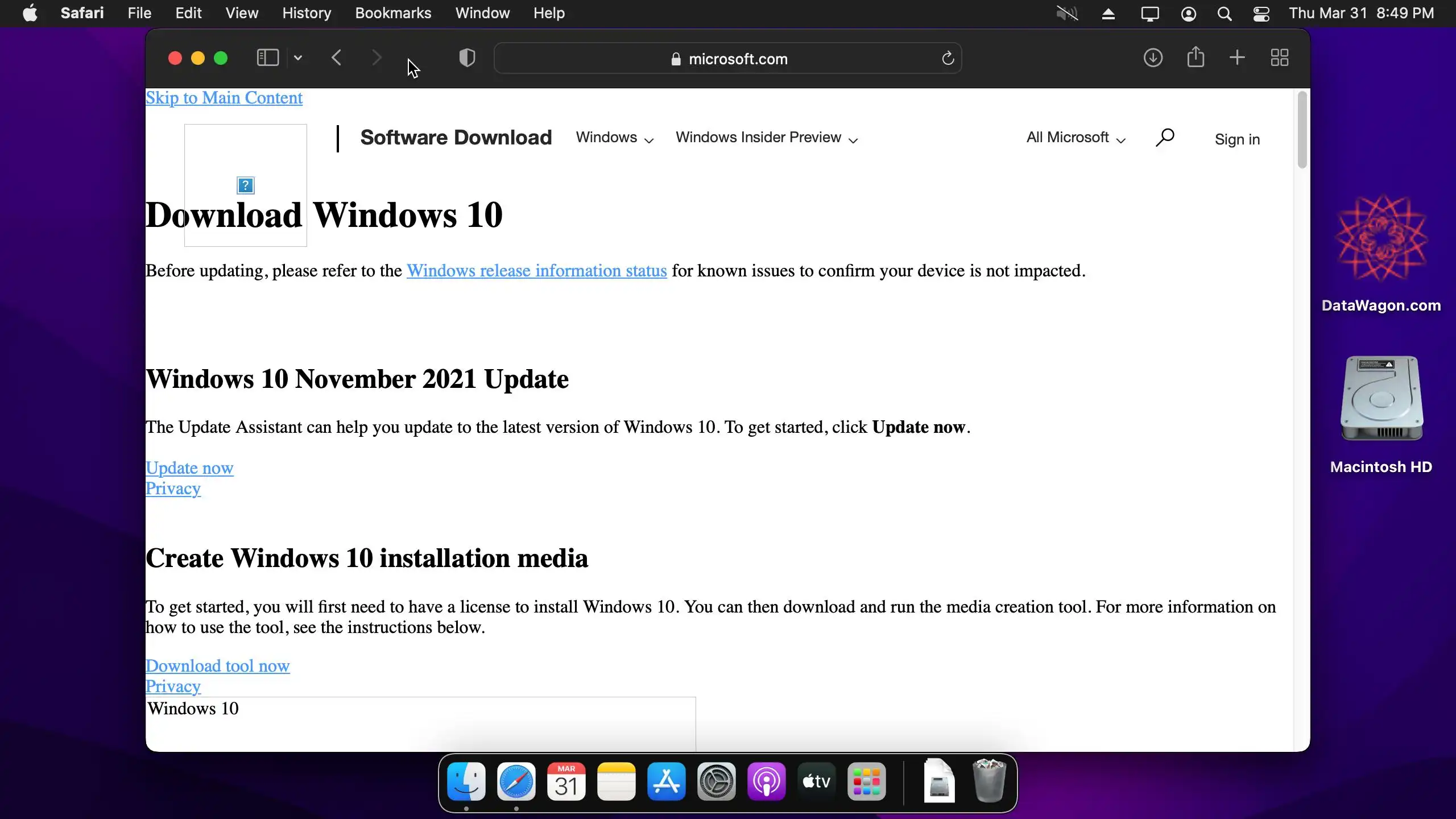Open the tab group dropdown chevron
Screen dimensions: 1456x819
(x=298, y=58)
